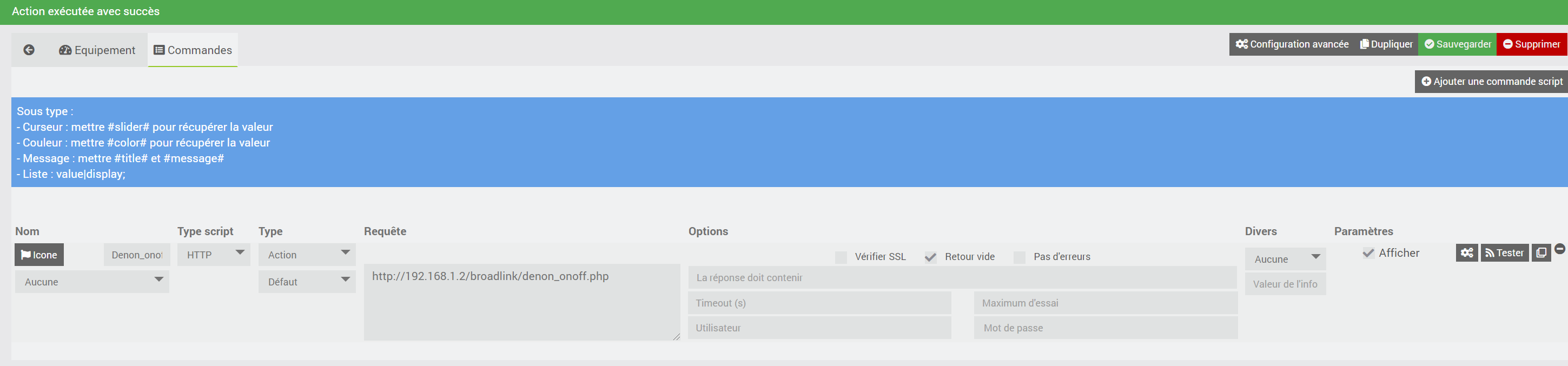This screenshot has height=366, width=1568.
Task: Click the Timeout (s) input field
Action: click(819, 303)
